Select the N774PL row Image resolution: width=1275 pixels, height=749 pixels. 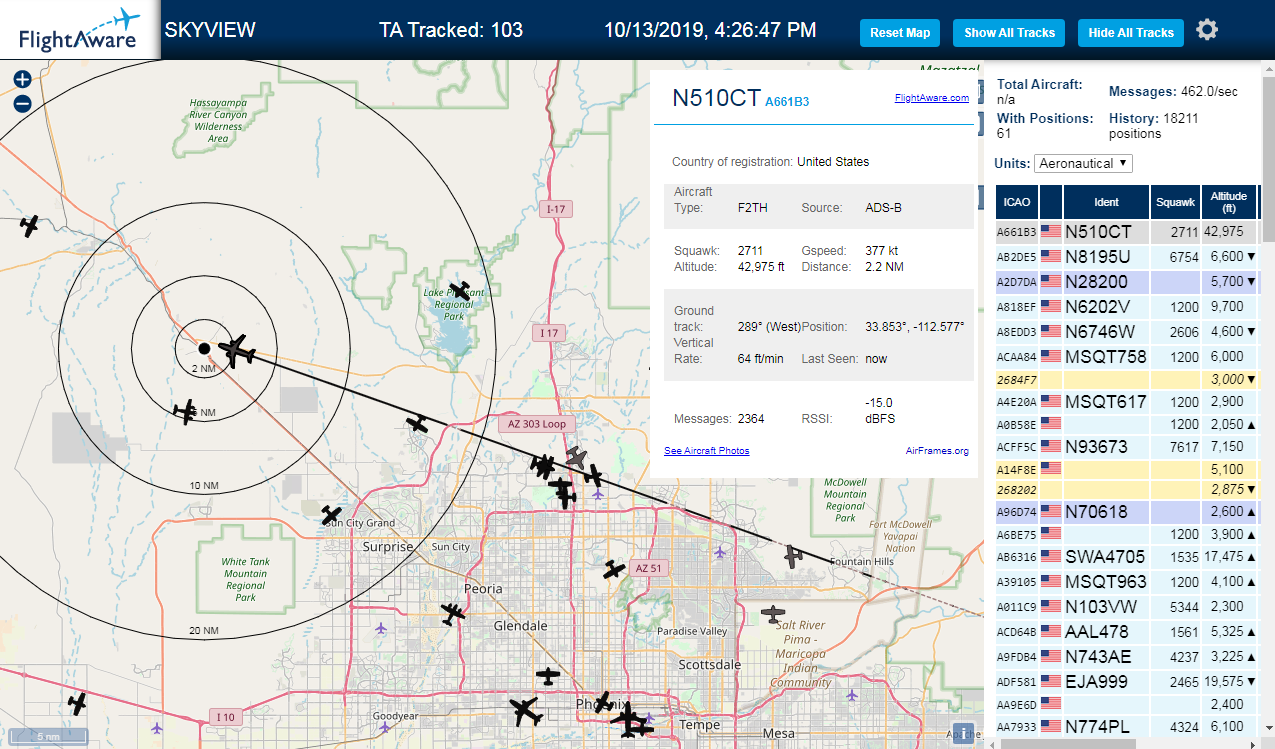point(1128,726)
